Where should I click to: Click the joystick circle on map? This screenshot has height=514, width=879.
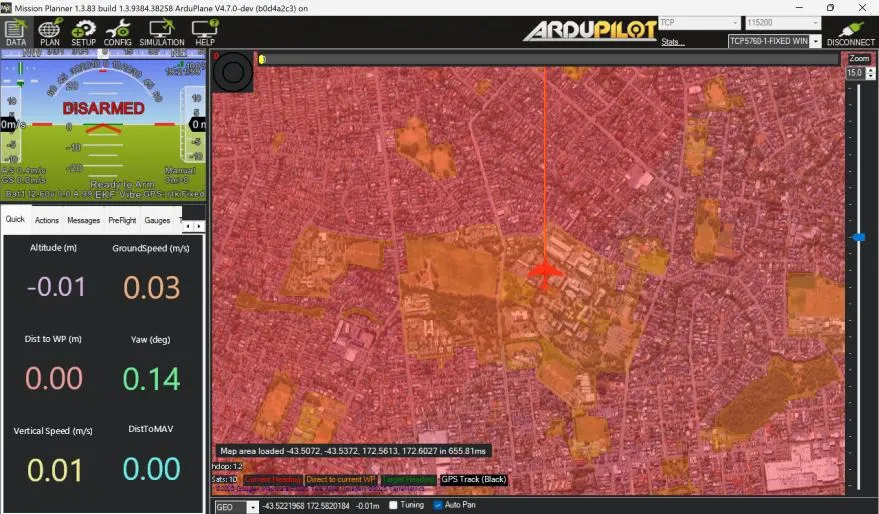click(x=233, y=72)
